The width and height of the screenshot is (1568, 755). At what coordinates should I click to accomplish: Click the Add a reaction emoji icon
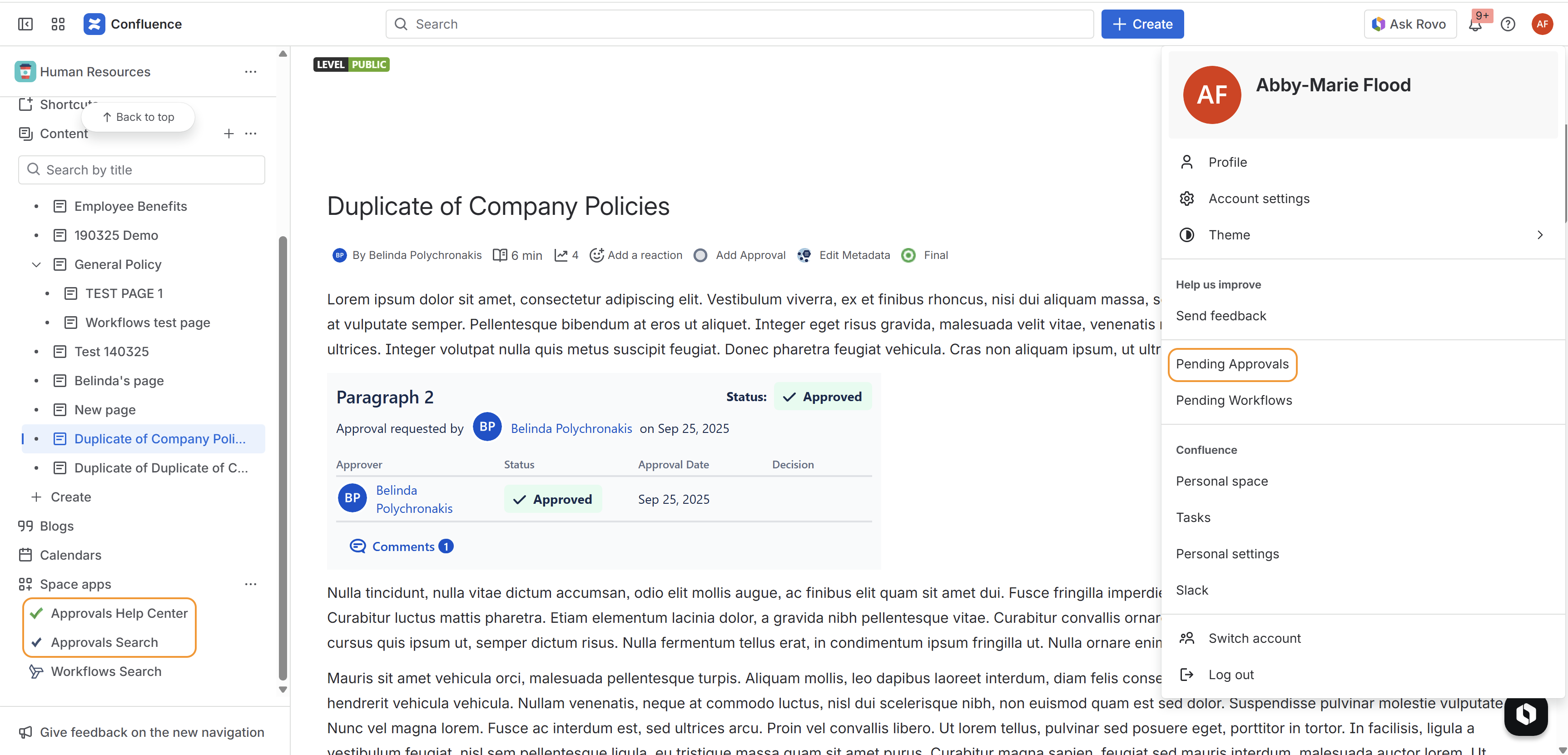pos(596,255)
